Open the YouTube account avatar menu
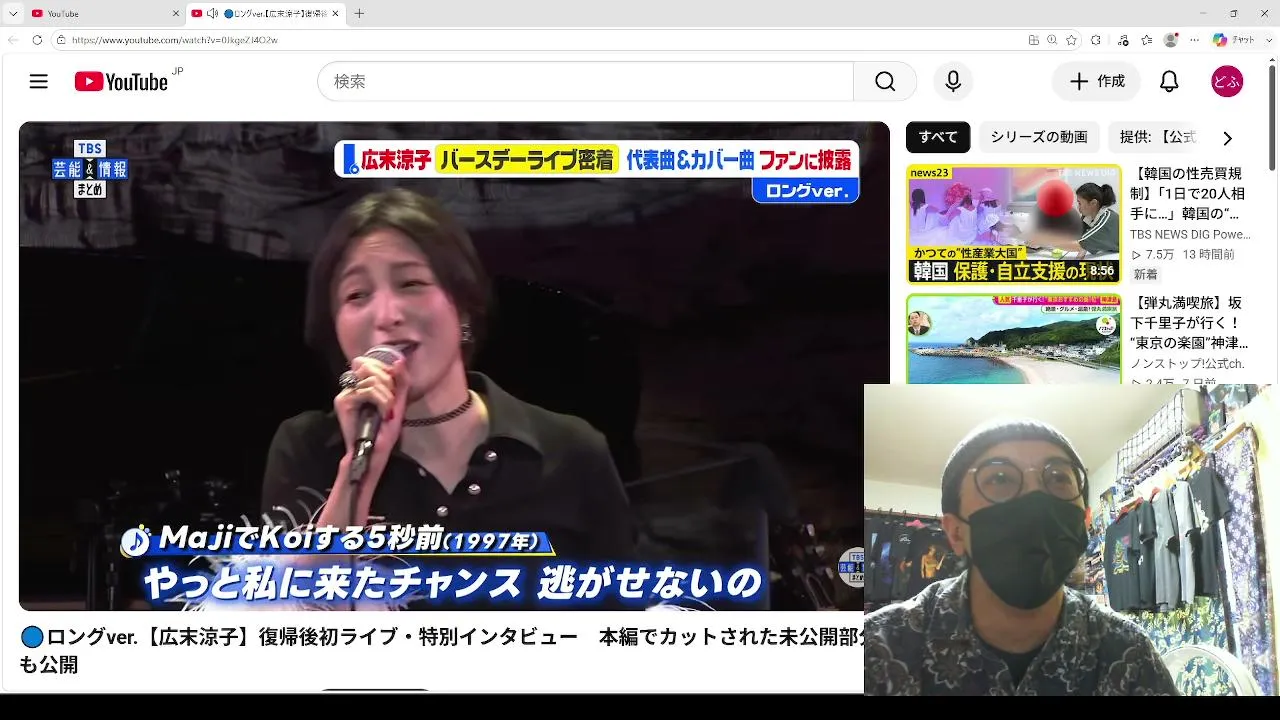This screenshot has width=1280, height=720. pyautogui.click(x=1227, y=82)
